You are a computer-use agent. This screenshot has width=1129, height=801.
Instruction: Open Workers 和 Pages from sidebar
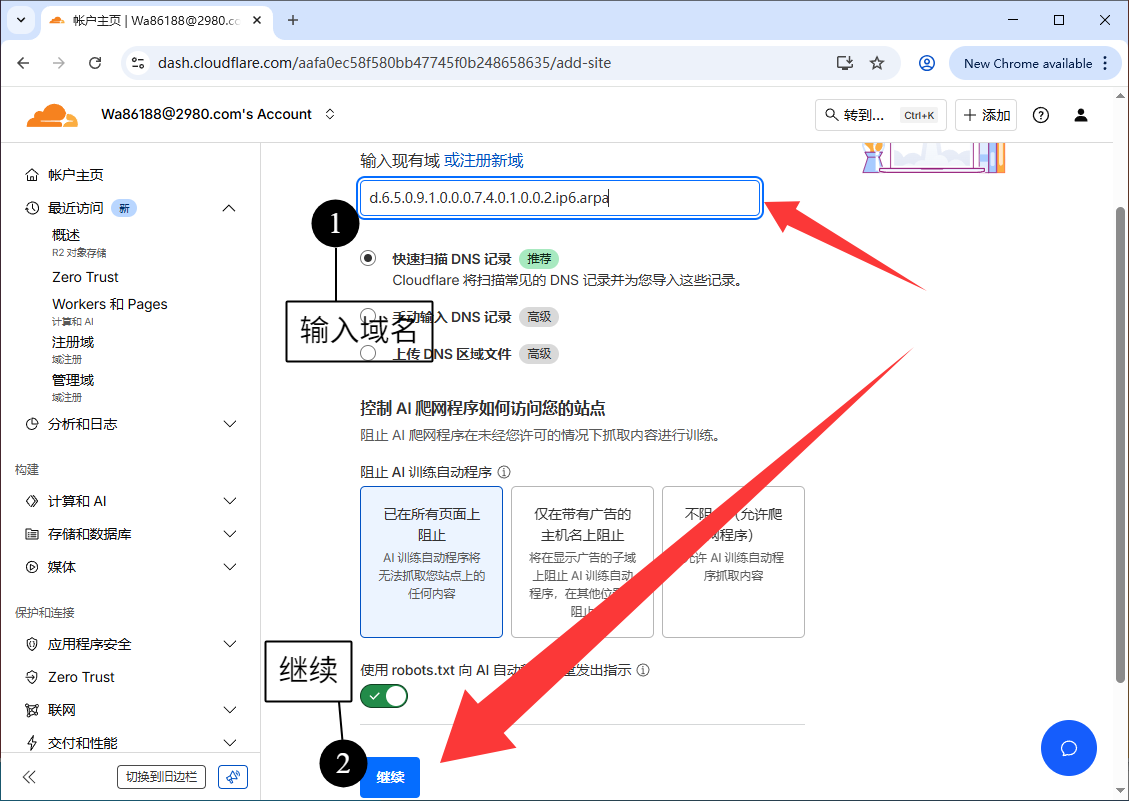coord(110,304)
